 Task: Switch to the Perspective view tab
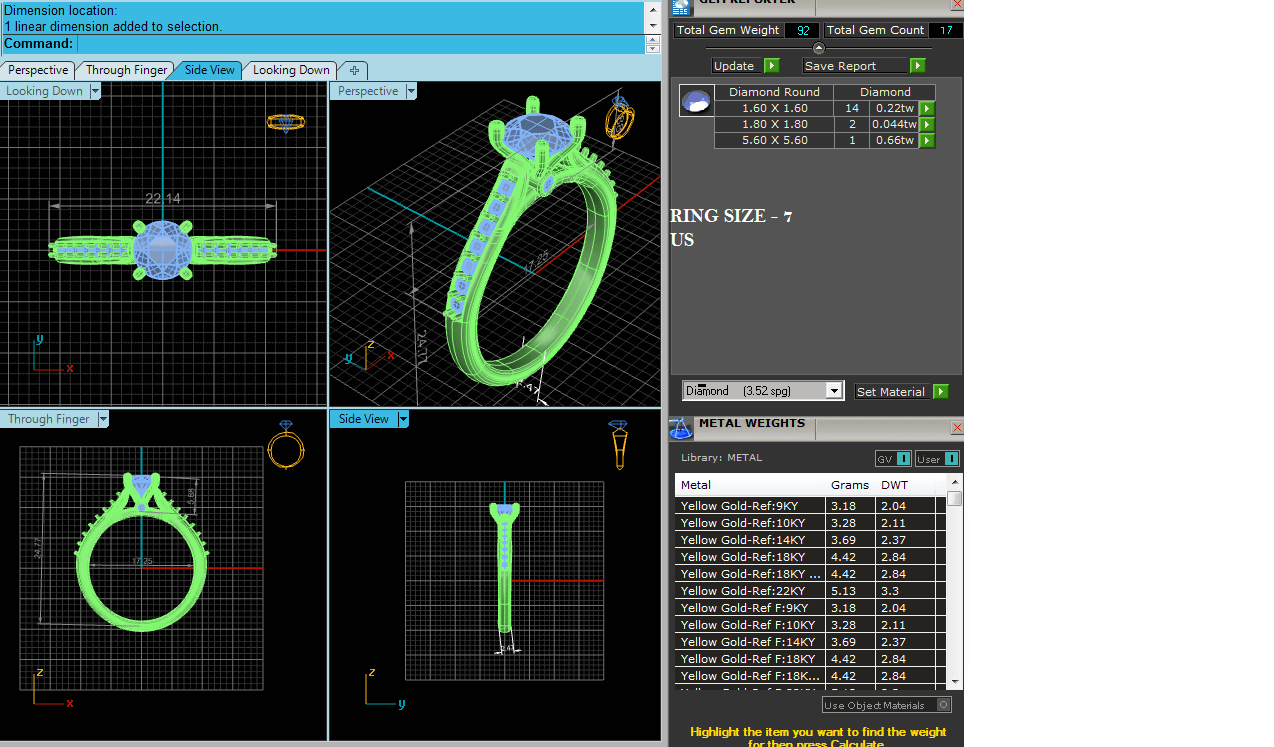(x=38, y=70)
